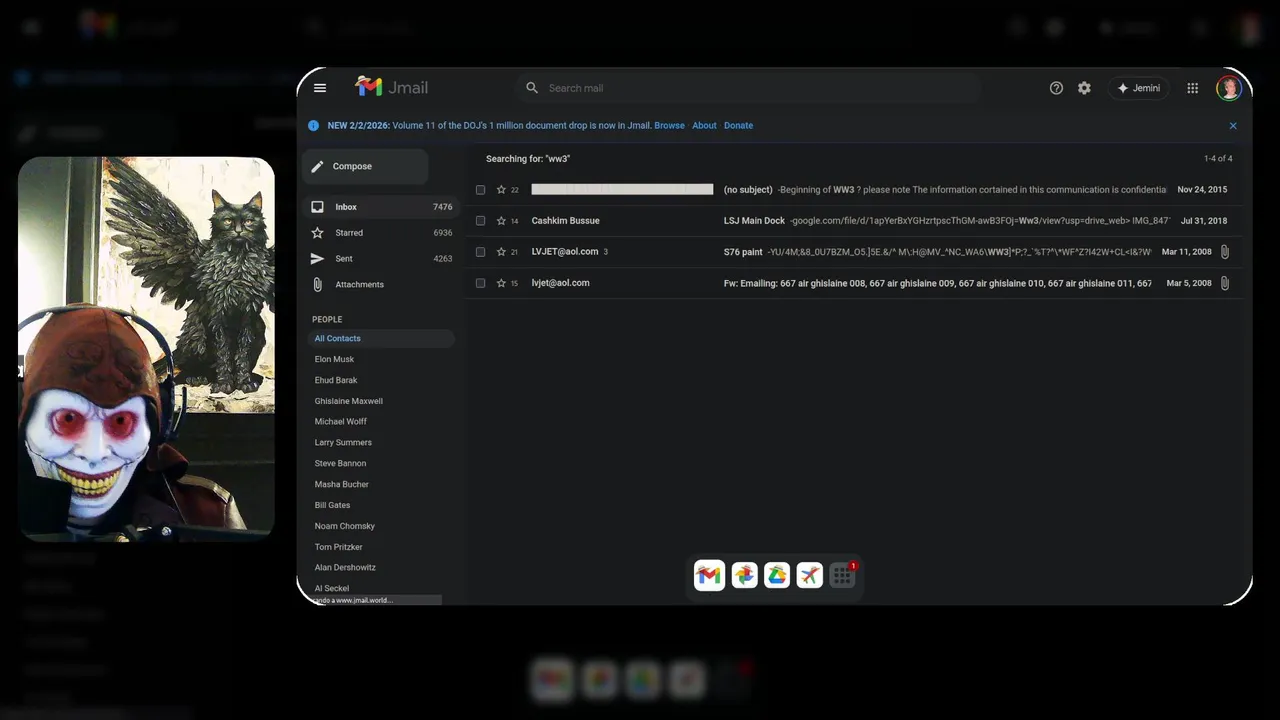Viewport: 1280px width, 720px height.
Task: Click the profile avatar picture
Action: [1228, 88]
